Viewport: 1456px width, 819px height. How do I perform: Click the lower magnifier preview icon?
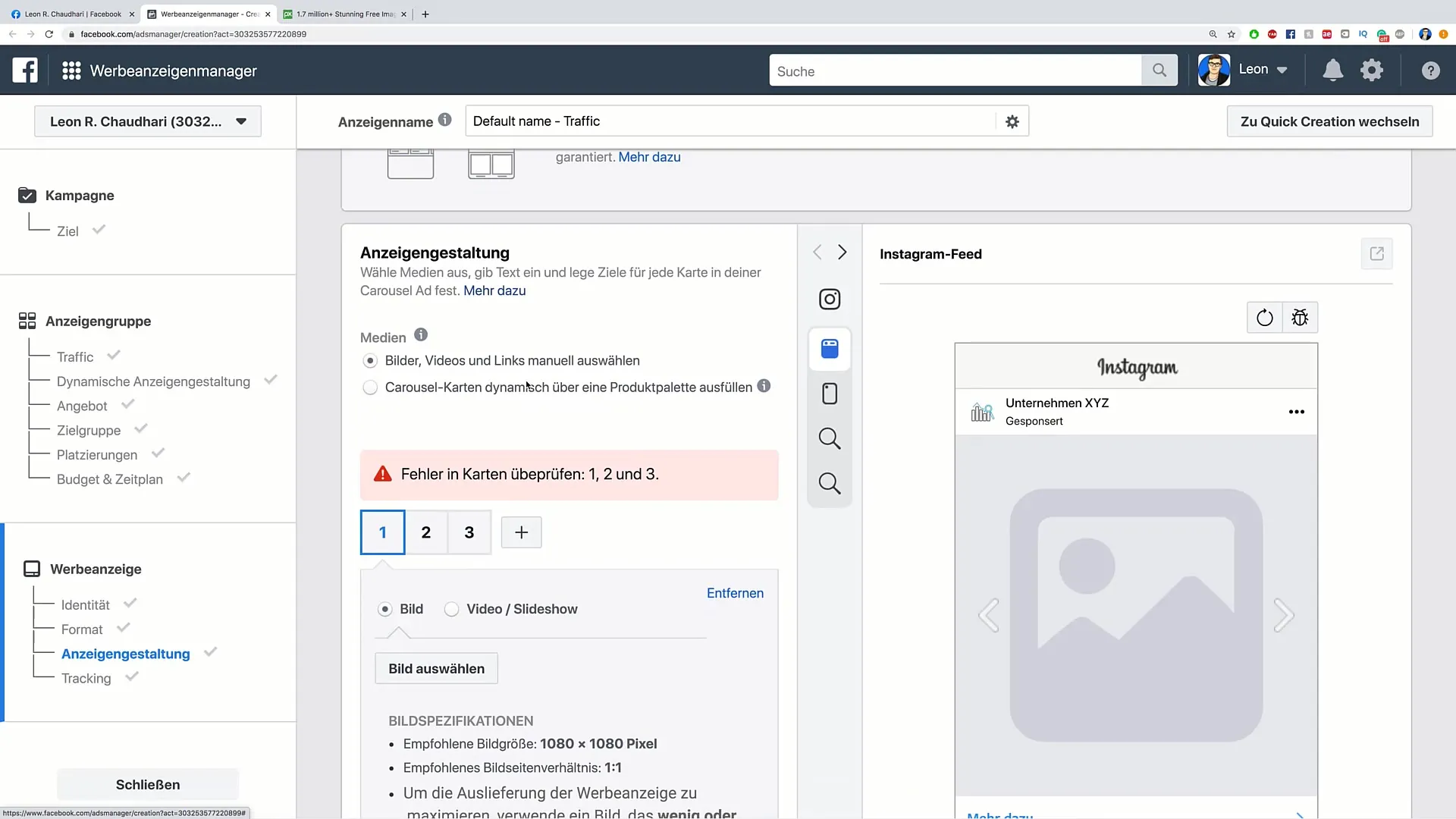tap(830, 483)
